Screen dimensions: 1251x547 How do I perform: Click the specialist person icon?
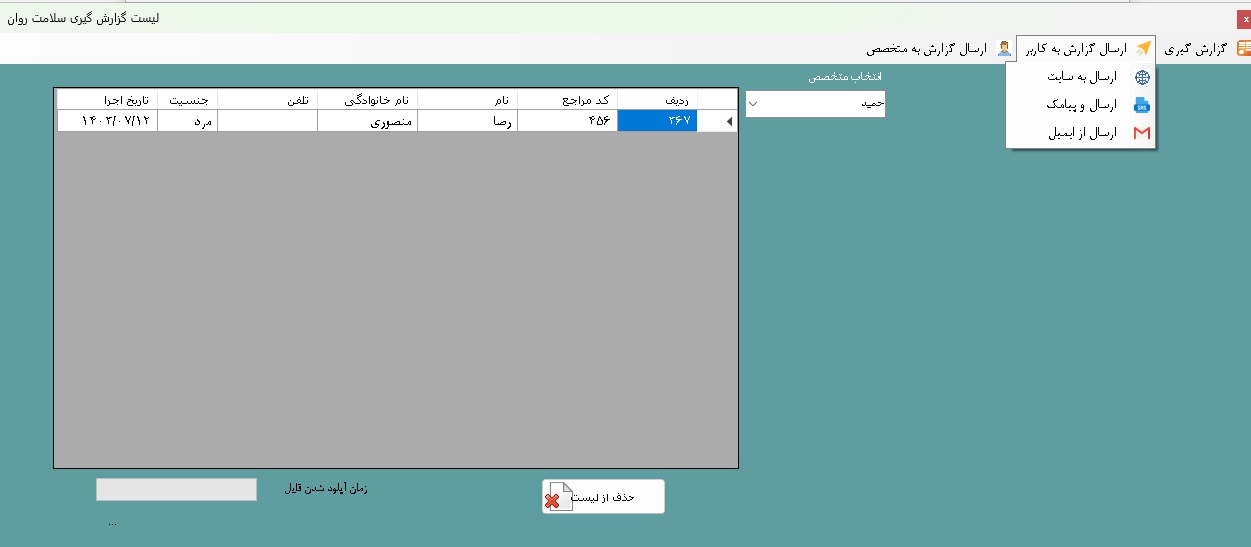pyautogui.click(x=1003, y=49)
